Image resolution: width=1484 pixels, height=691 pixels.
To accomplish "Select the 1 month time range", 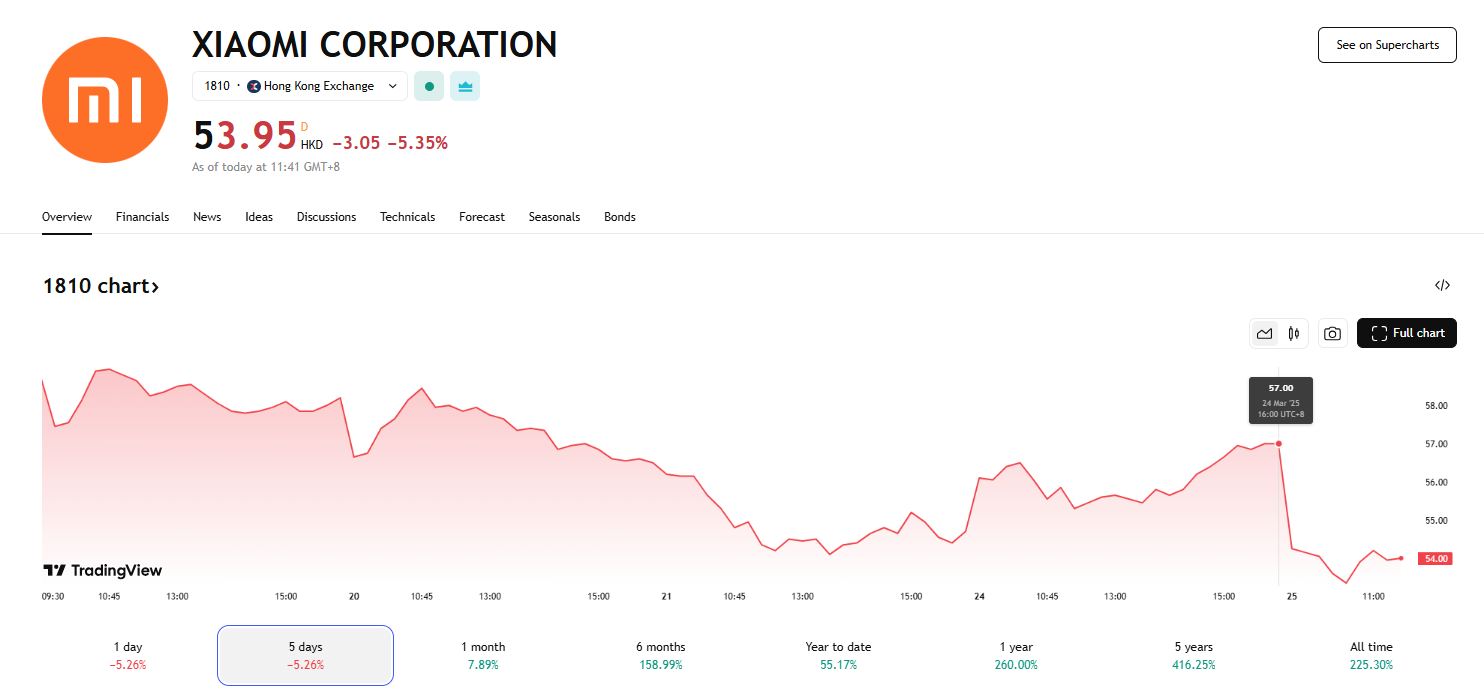I will [x=483, y=655].
